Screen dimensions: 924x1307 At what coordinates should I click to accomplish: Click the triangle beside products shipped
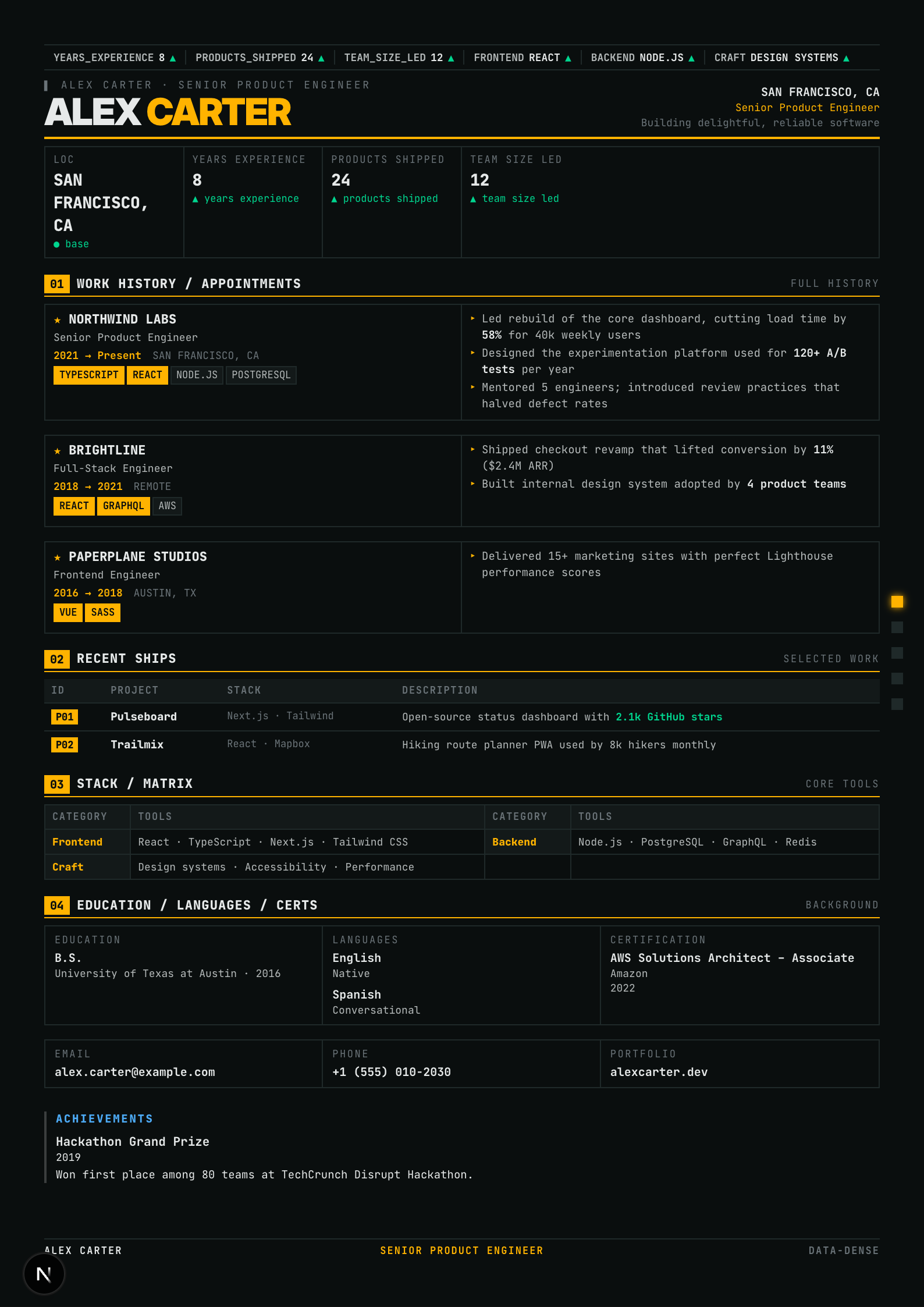(x=334, y=199)
